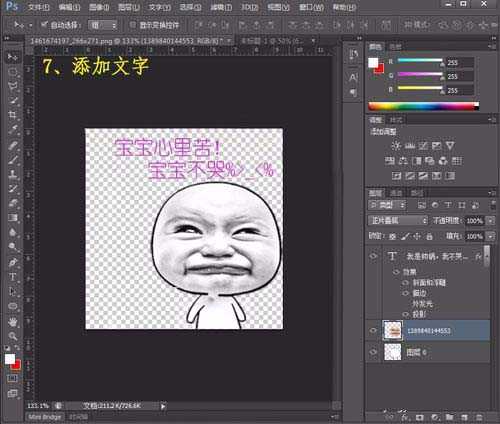Select the Pen tool
The height and width of the screenshot is (424, 500).
pyautogui.click(x=13, y=262)
